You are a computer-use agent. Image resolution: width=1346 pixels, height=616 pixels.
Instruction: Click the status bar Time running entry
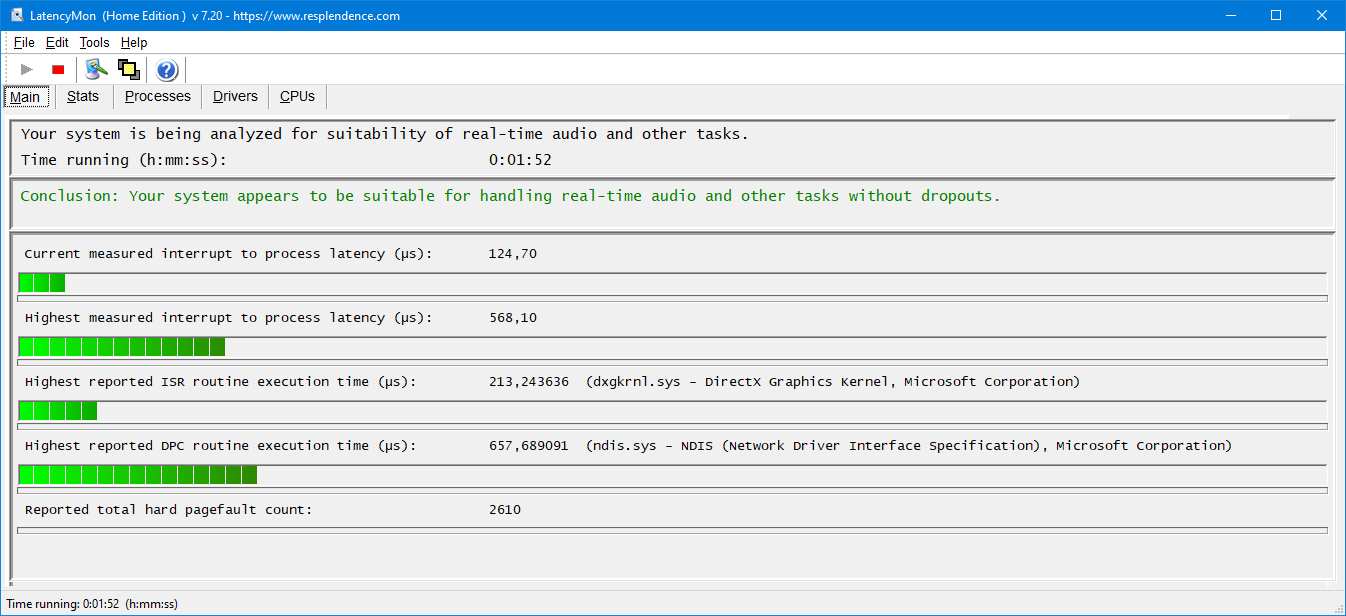pyautogui.click(x=92, y=604)
